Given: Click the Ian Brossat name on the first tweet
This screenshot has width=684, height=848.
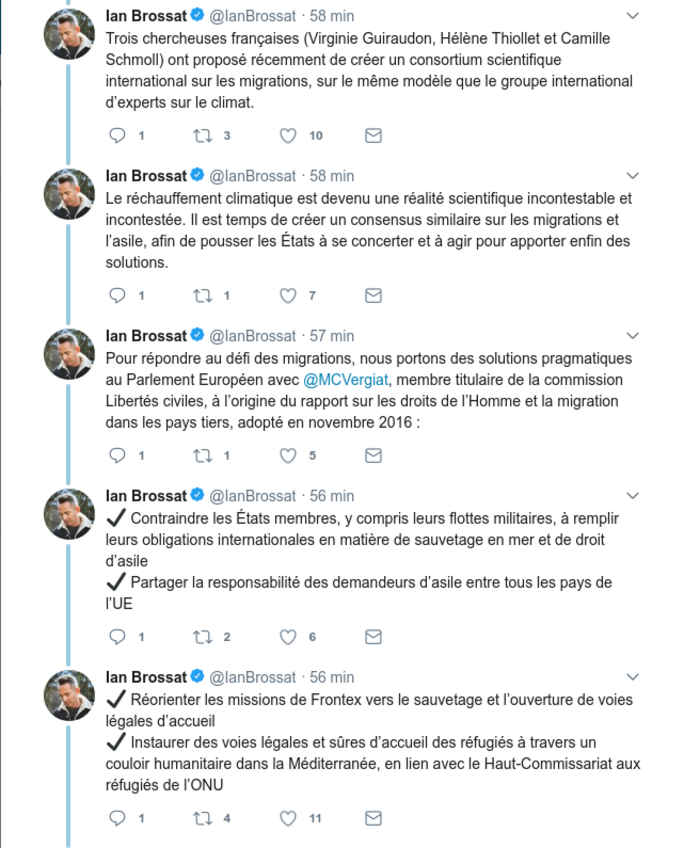Looking at the screenshot, I should click(x=146, y=16).
